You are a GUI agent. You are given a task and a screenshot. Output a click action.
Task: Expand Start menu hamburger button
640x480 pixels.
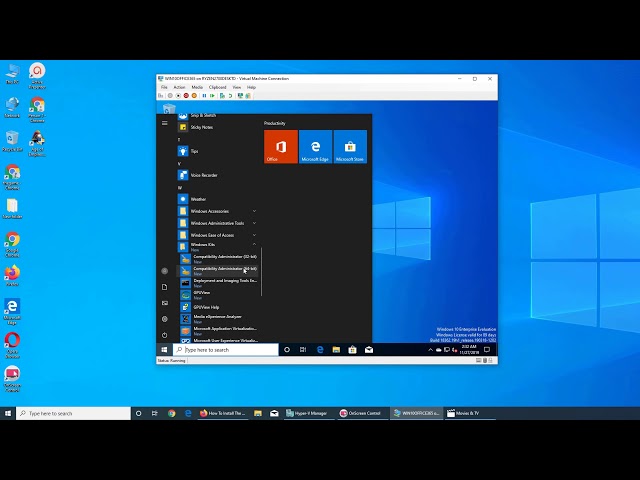164,123
